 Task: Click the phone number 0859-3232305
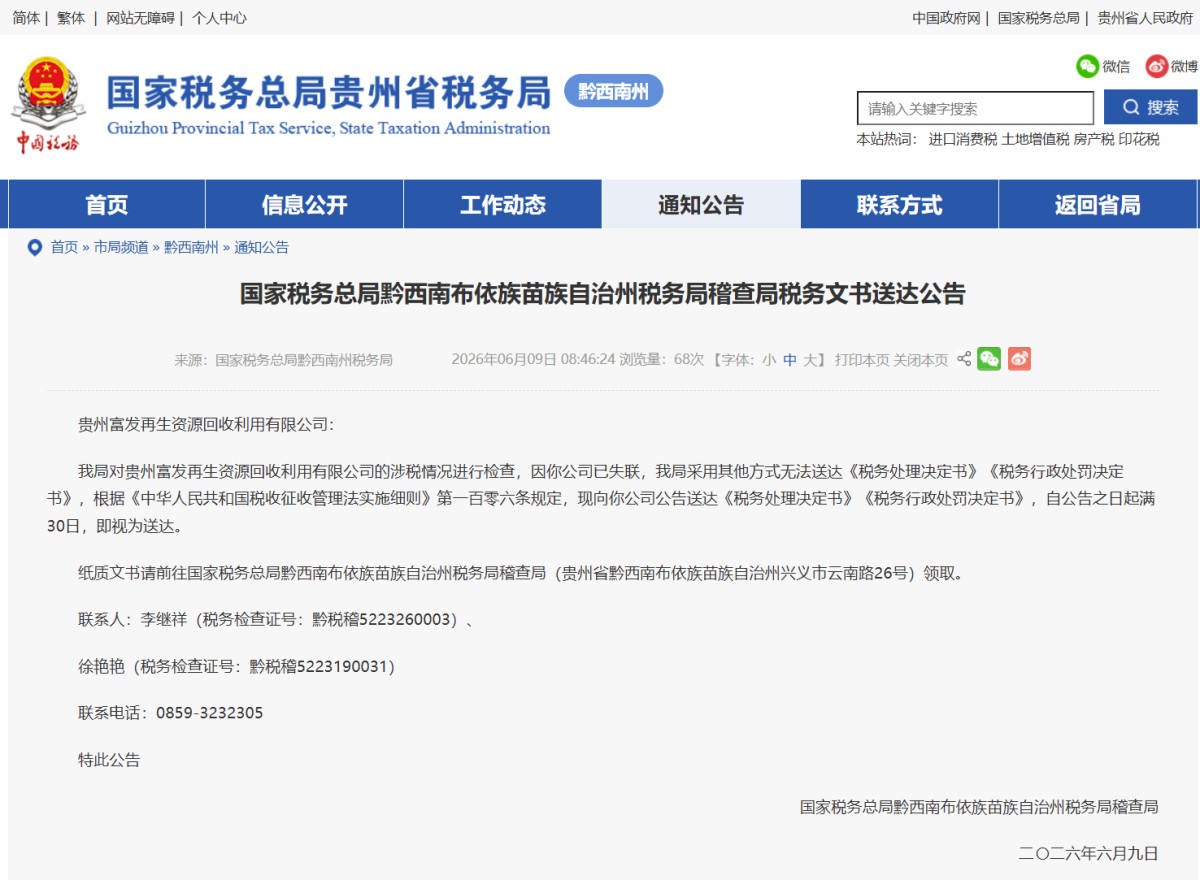click(x=209, y=713)
